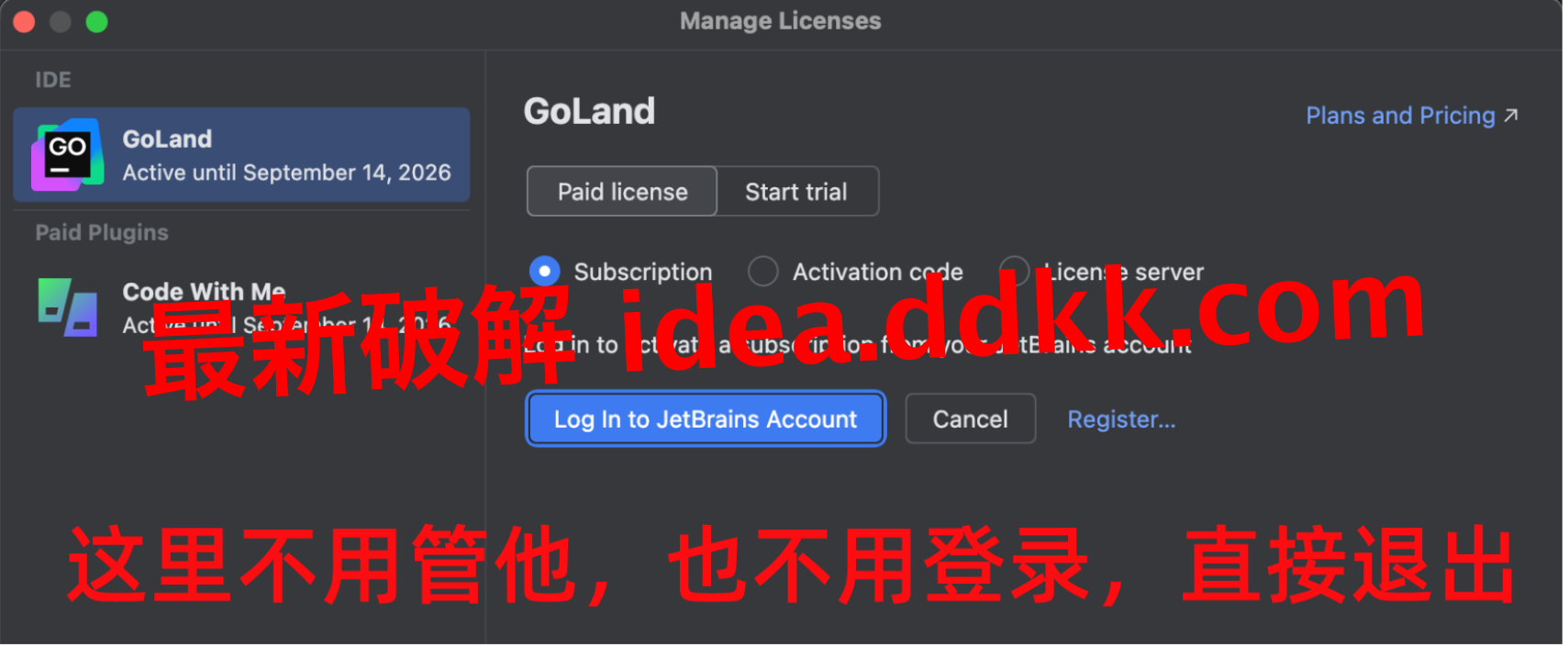Switch to the Start trial tab
The width and height of the screenshot is (1568, 647).
tap(796, 192)
